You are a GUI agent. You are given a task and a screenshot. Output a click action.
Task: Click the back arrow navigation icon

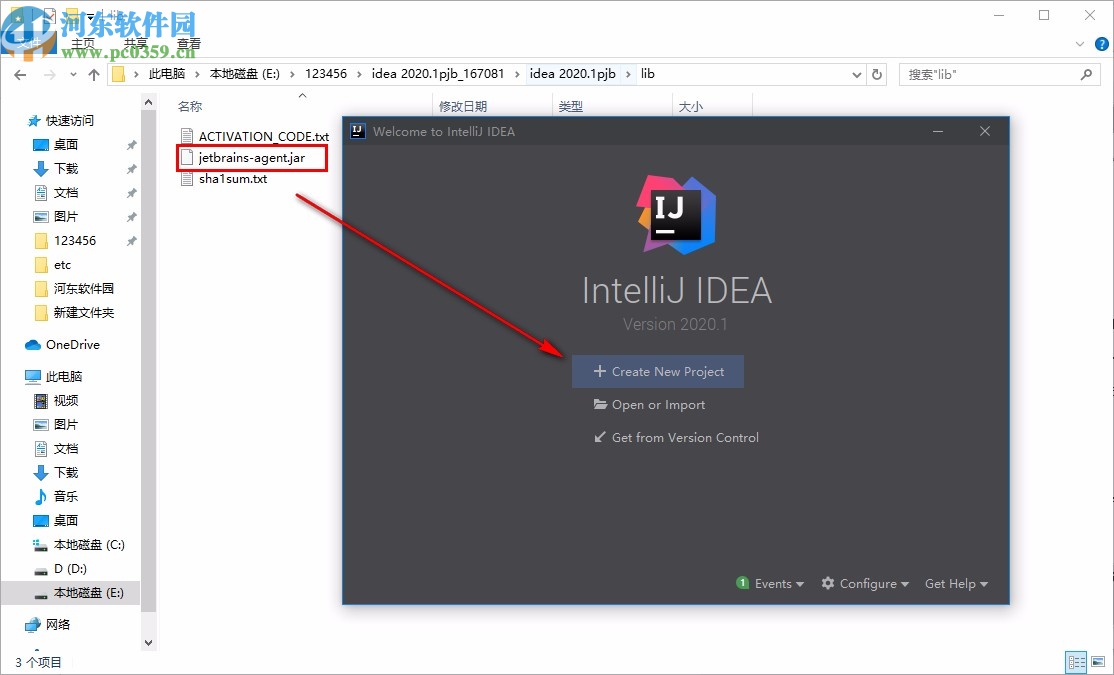[20, 74]
